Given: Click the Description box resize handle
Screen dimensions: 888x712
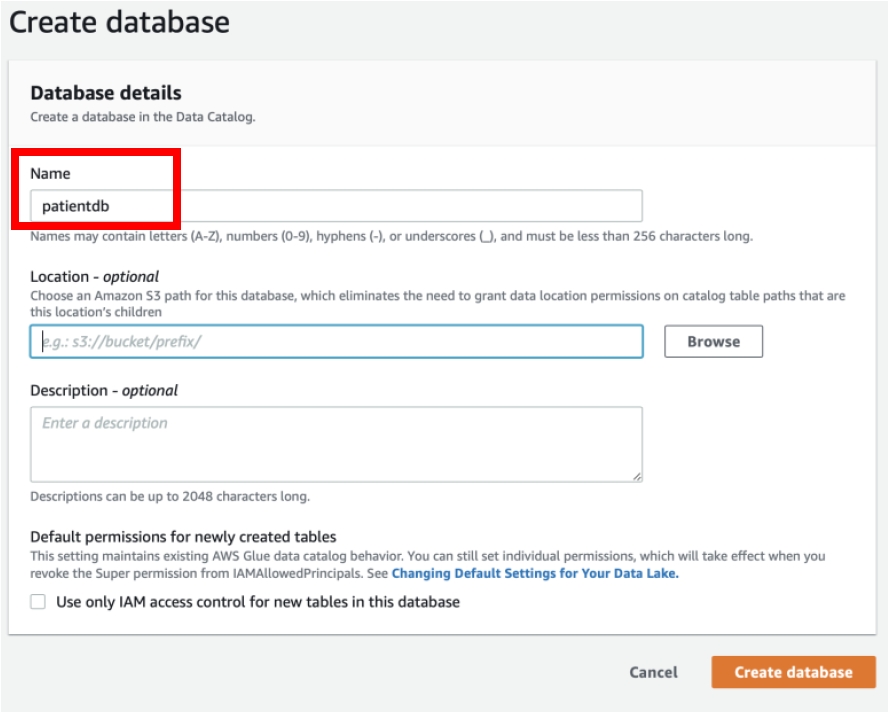Looking at the screenshot, I should [637, 477].
